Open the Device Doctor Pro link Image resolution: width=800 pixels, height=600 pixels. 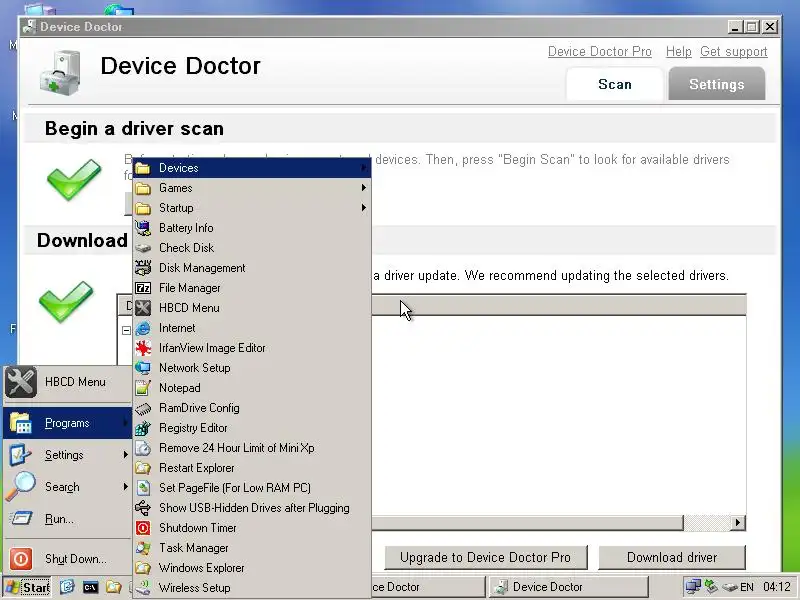(x=599, y=52)
